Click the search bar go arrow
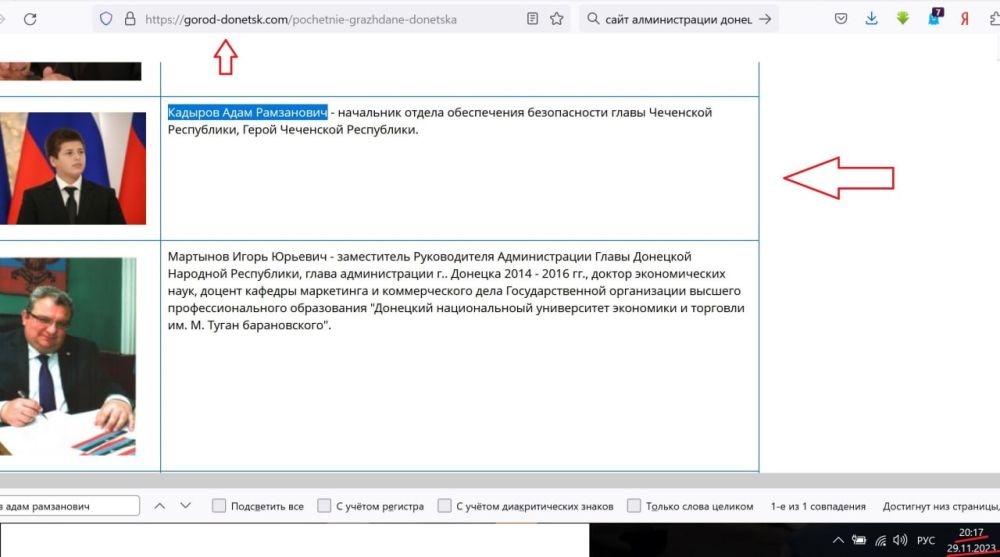This screenshot has width=1000, height=557. click(x=765, y=19)
